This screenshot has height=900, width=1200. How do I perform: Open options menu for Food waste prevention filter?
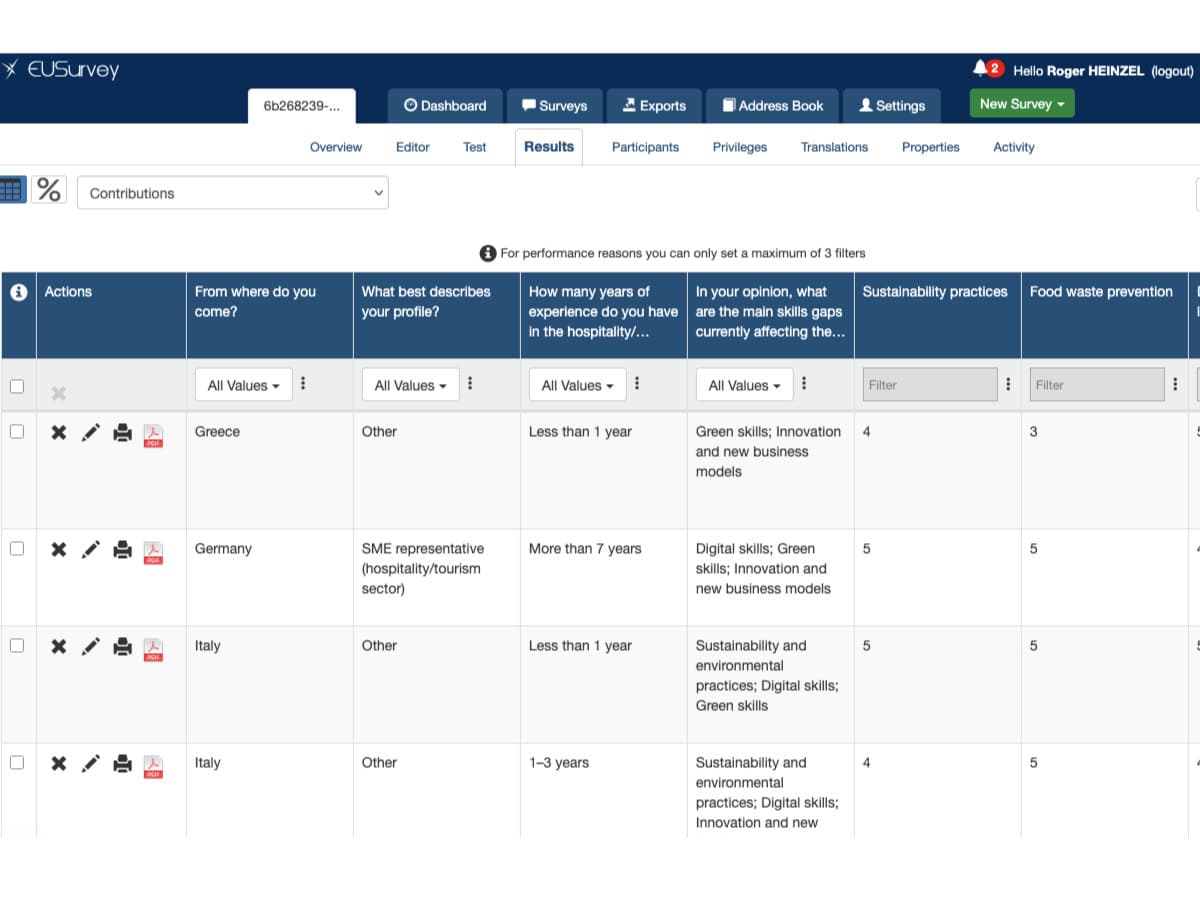click(1175, 384)
